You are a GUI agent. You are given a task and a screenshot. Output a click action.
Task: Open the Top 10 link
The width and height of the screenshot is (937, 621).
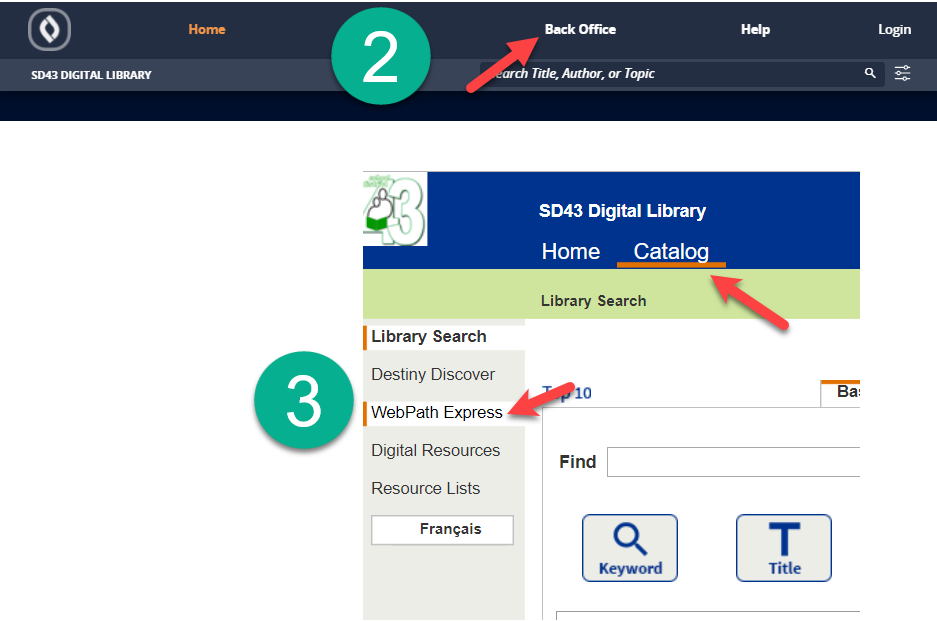[x=567, y=393]
